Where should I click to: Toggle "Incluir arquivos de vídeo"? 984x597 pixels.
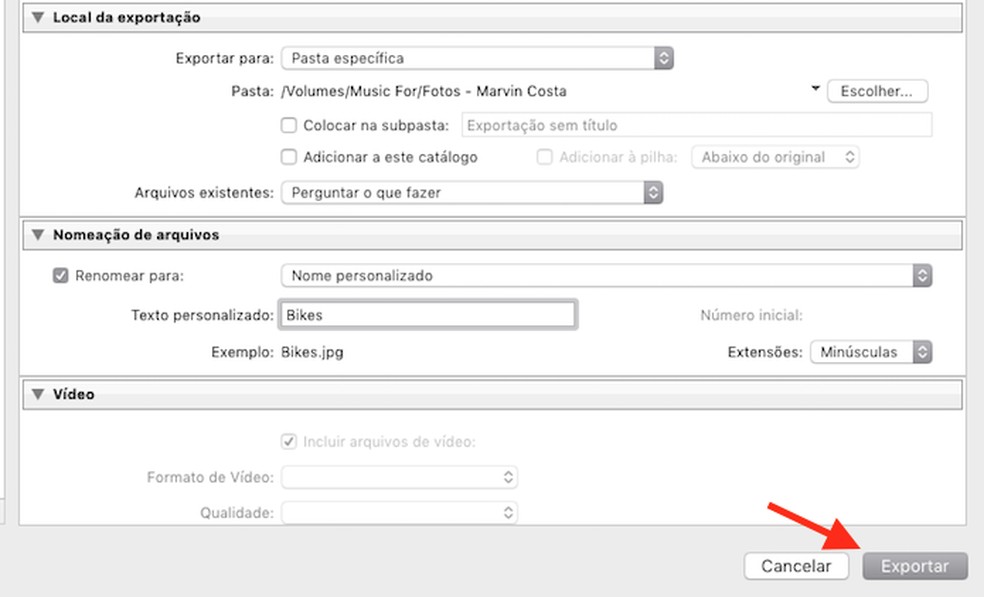coord(288,441)
